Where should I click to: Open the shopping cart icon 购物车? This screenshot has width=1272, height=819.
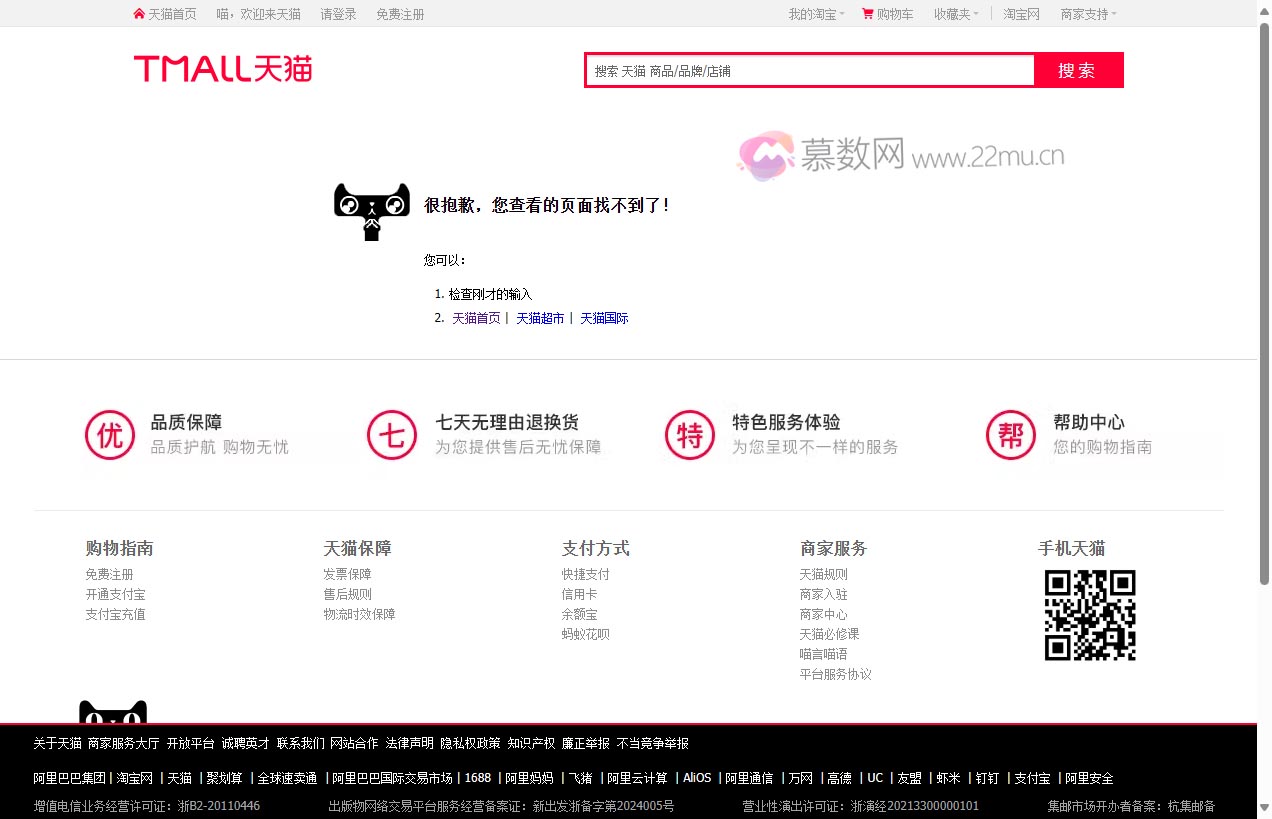[867, 14]
